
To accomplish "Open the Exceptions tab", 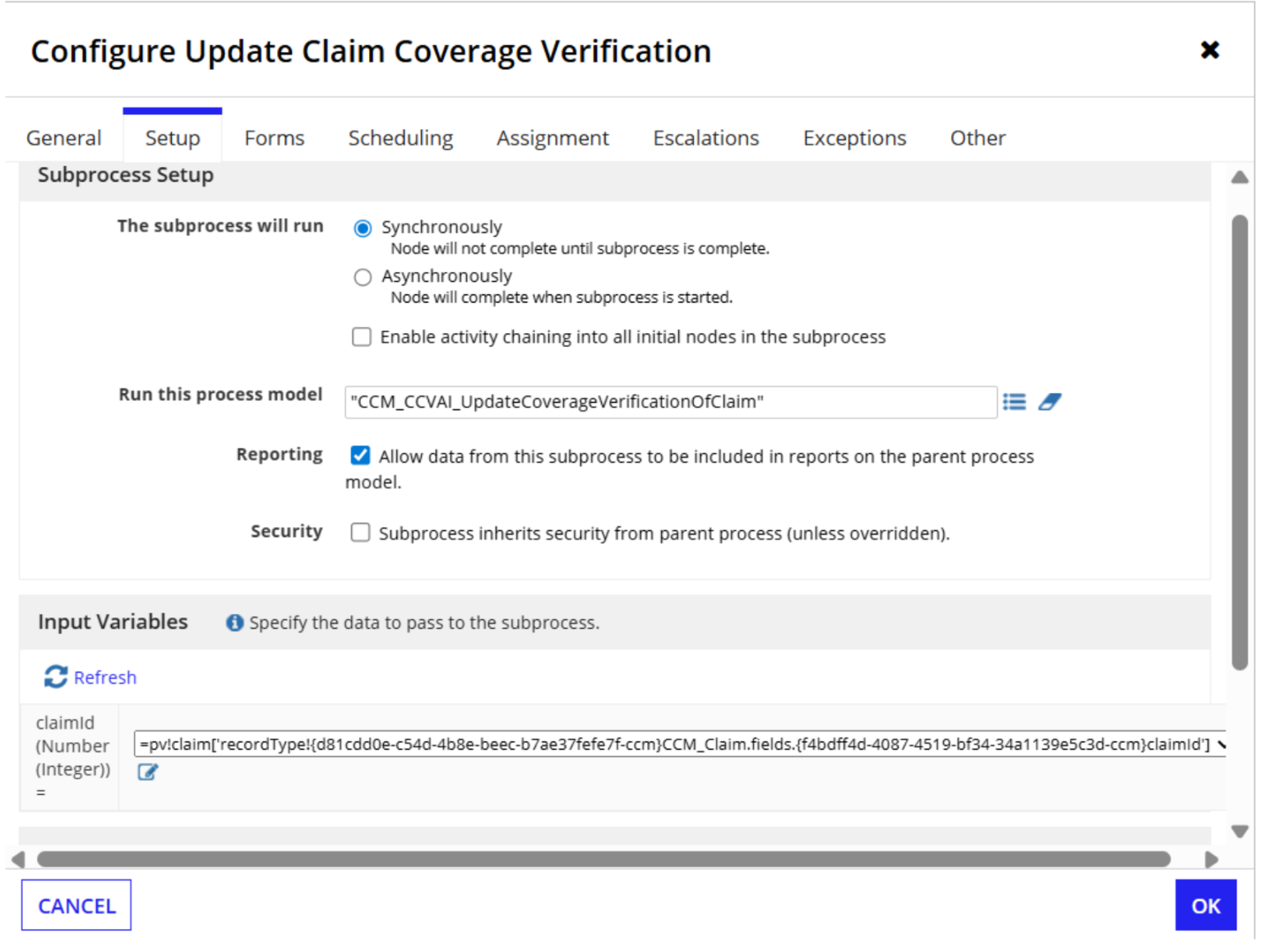I will (855, 138).
